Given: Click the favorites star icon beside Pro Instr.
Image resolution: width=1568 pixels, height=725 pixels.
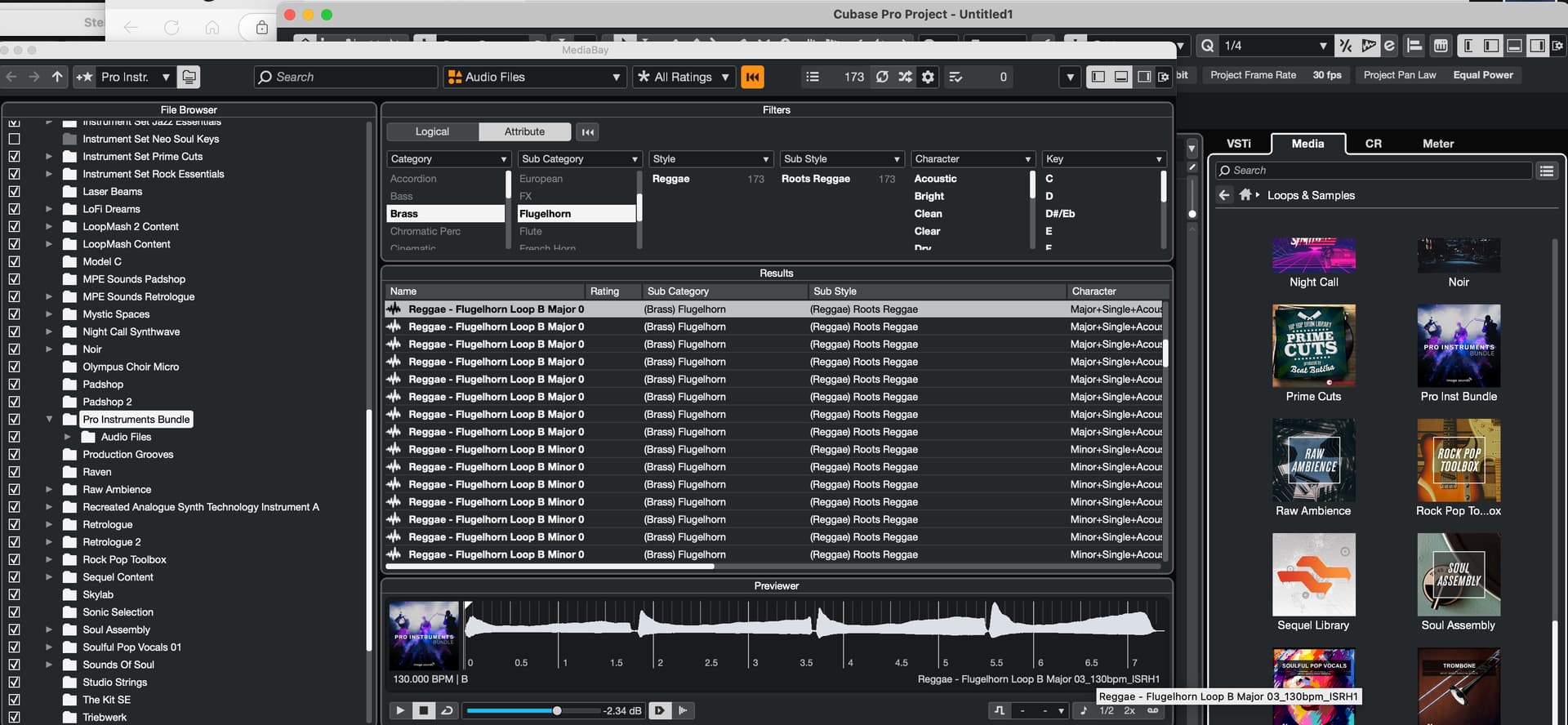Looking at the screenshot, I should coord(84,77).
